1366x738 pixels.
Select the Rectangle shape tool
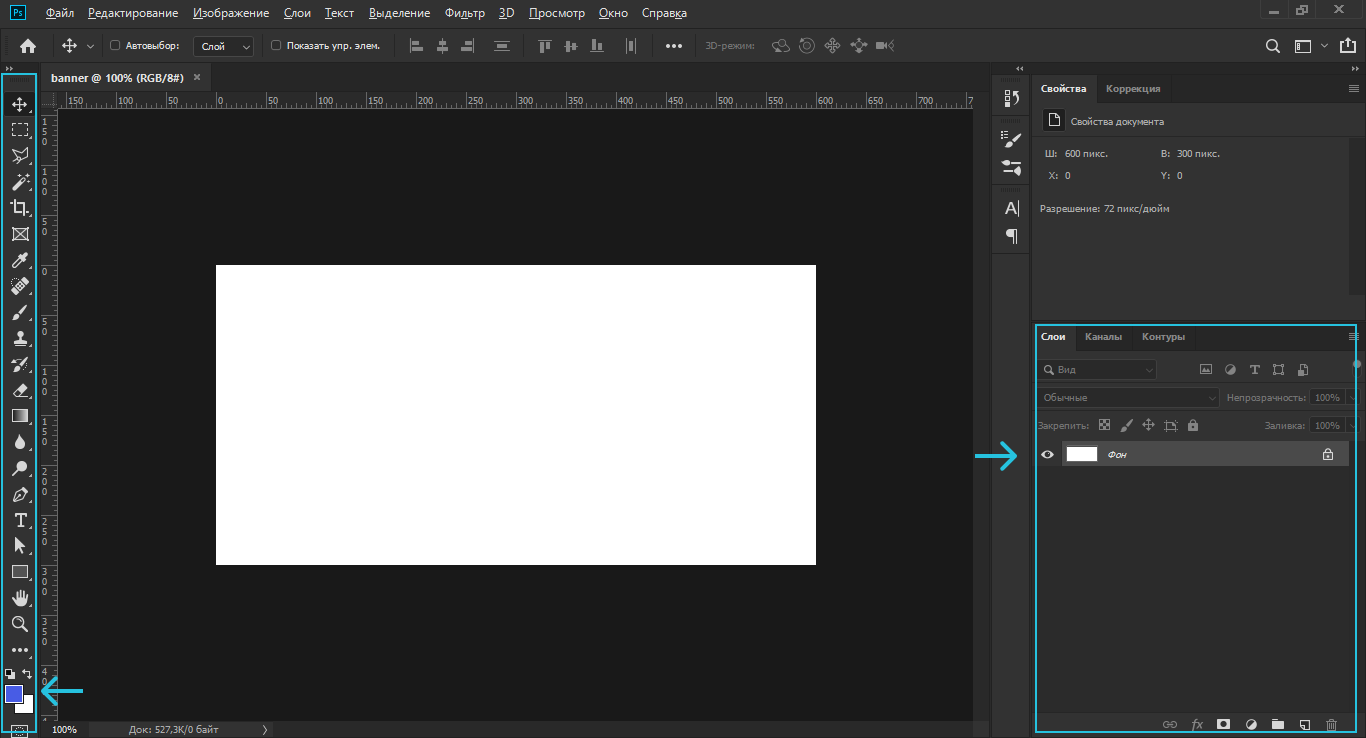pos(20,572)
